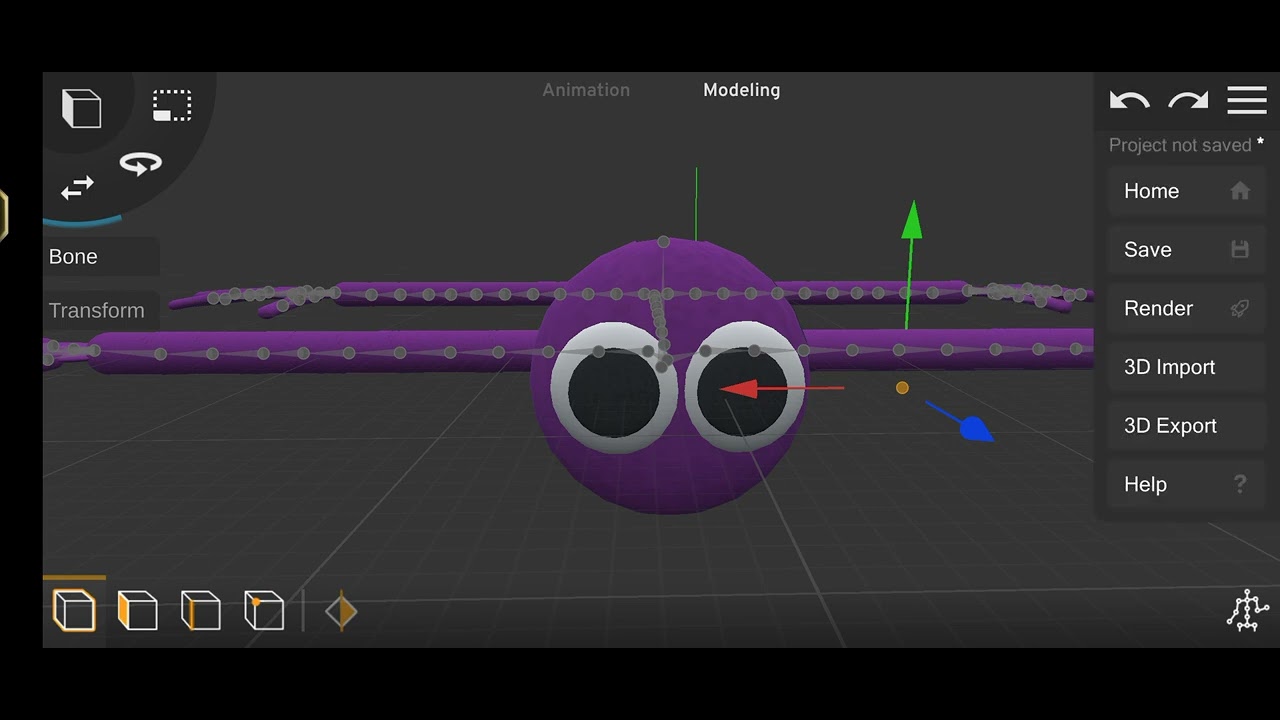This screenshot has height=720, width=1280.
Task: Select vertex mode cube icon
Action: (x=264, y=610)
